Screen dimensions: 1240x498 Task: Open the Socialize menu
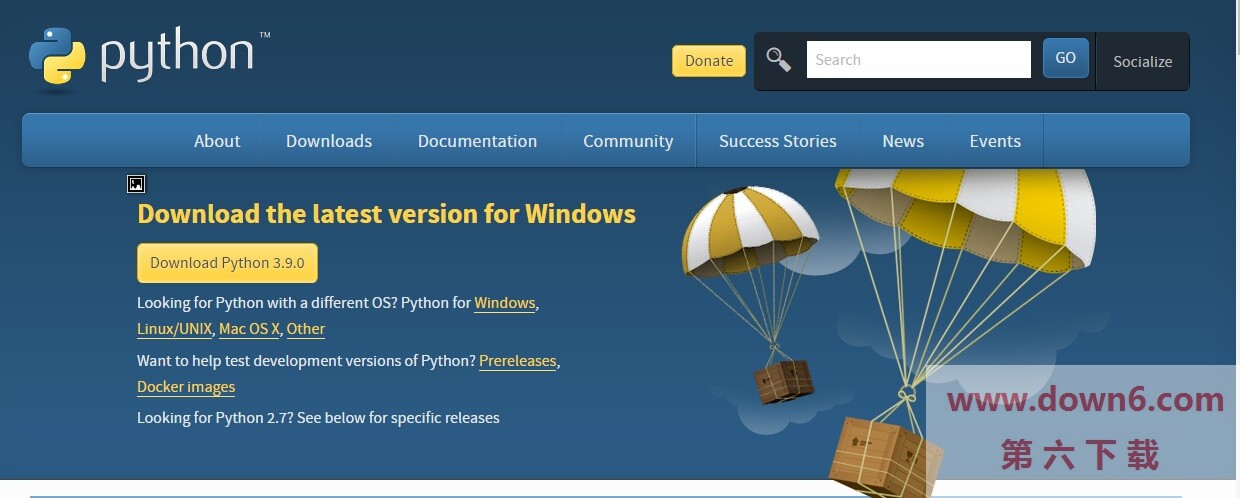[1142, 61]
